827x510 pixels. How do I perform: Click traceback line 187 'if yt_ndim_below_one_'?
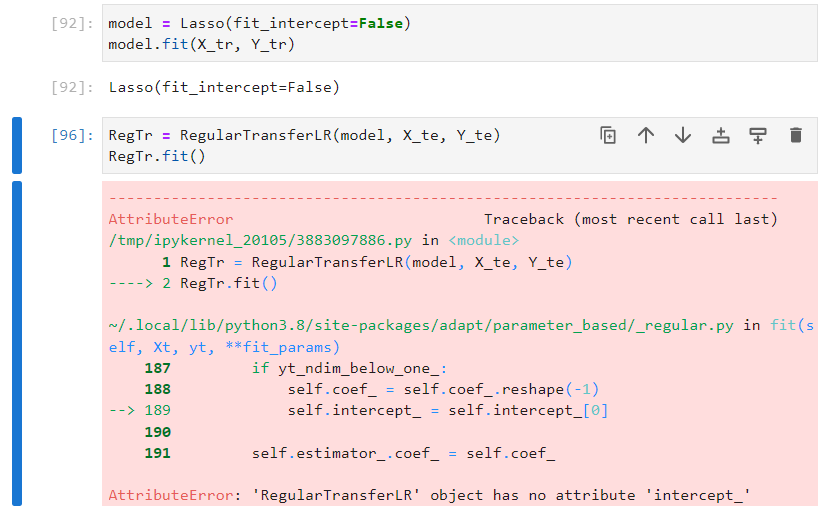[349, 368]
